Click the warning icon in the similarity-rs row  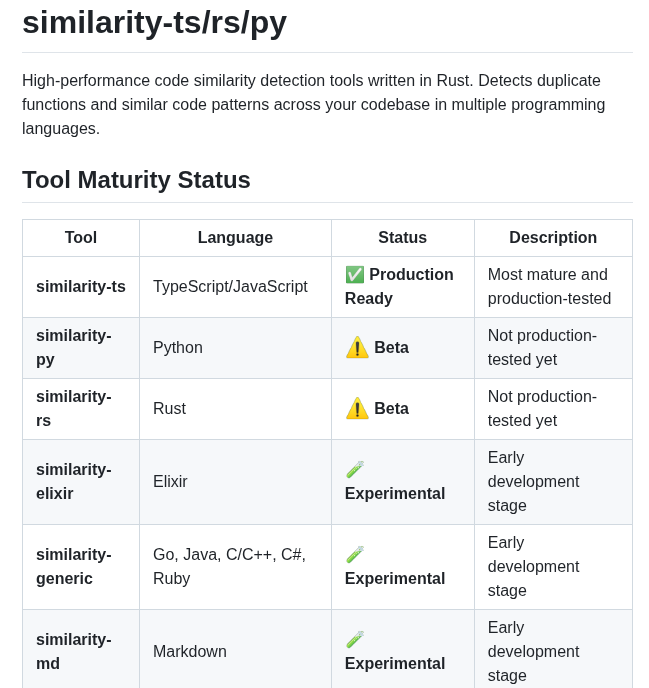pyautogui.click(x=357, y=408)
